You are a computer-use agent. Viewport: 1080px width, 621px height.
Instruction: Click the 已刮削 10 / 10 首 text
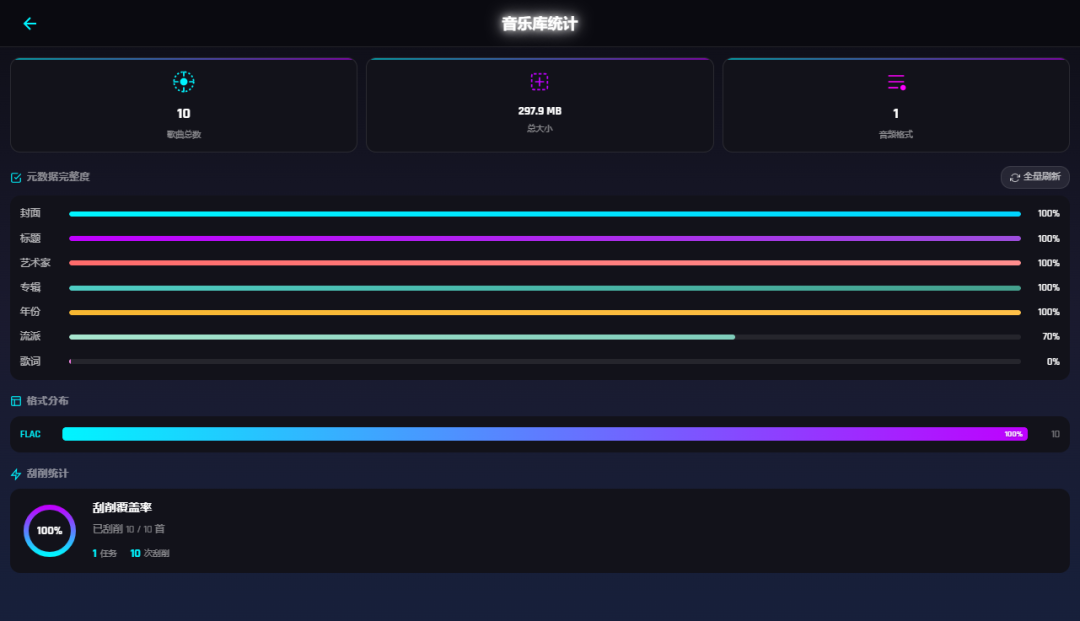coord(129,529)
